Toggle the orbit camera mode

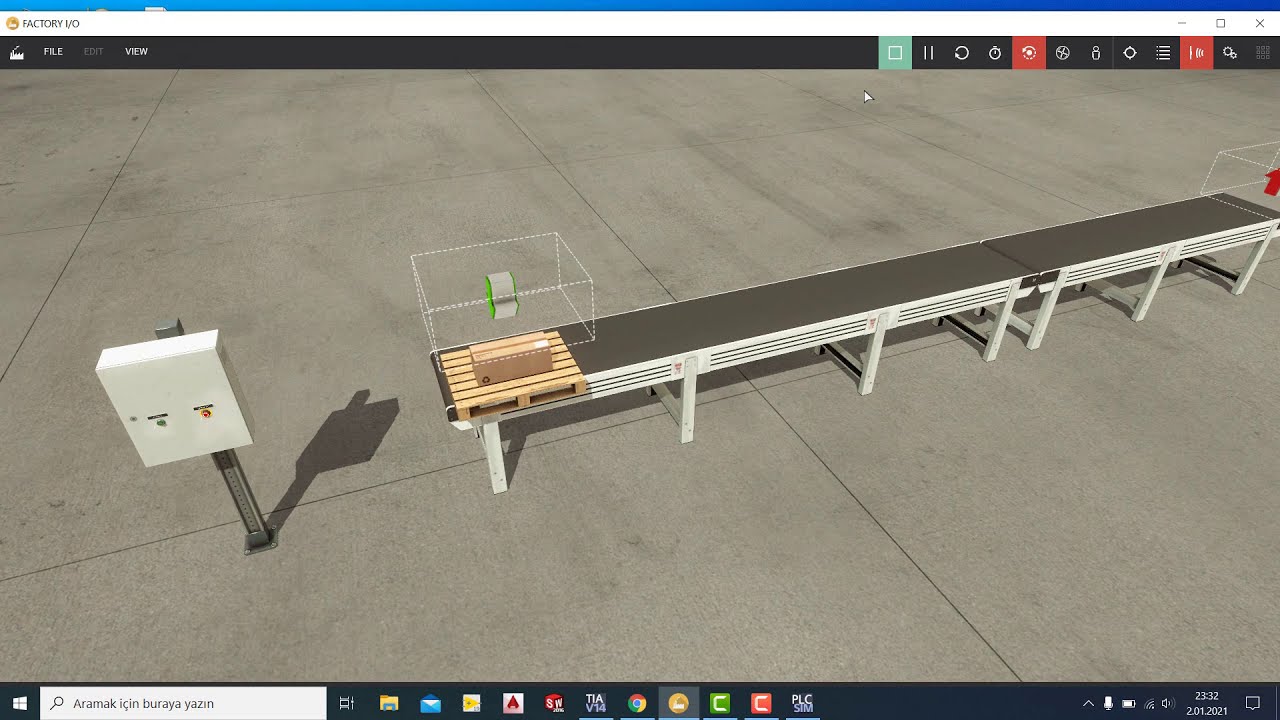(x=1029, y=53)
